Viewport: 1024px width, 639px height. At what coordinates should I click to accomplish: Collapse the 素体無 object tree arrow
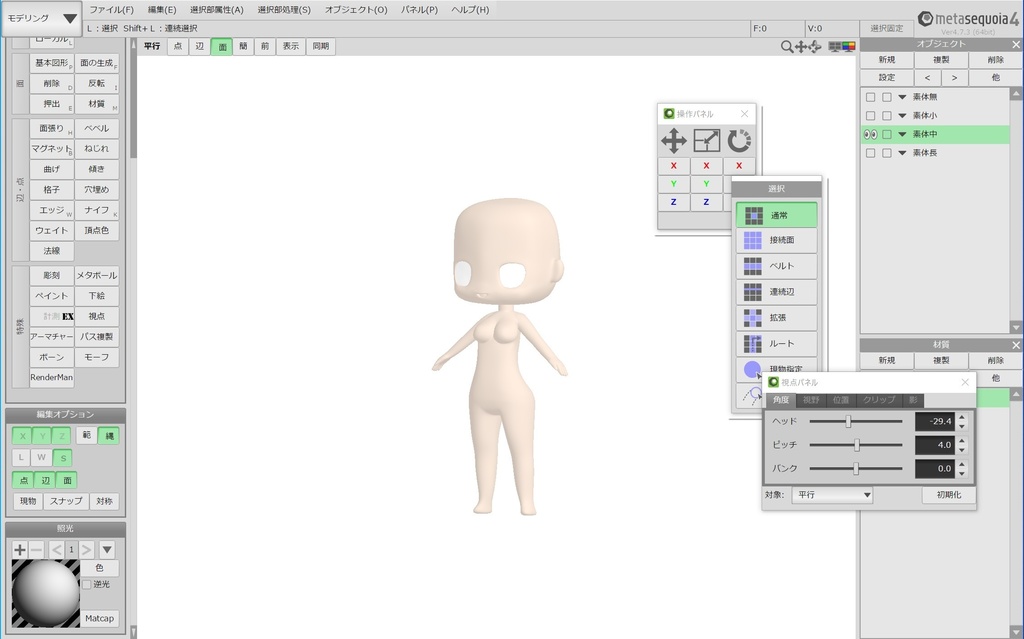click(903, 97)
